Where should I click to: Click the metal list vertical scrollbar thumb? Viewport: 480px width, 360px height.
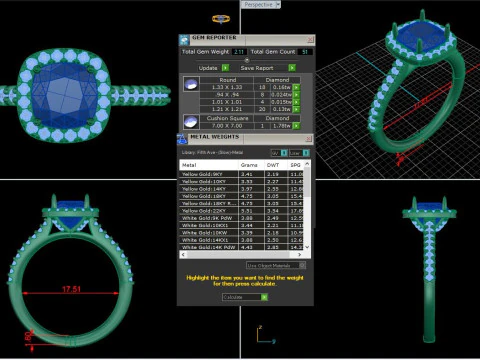307,182
